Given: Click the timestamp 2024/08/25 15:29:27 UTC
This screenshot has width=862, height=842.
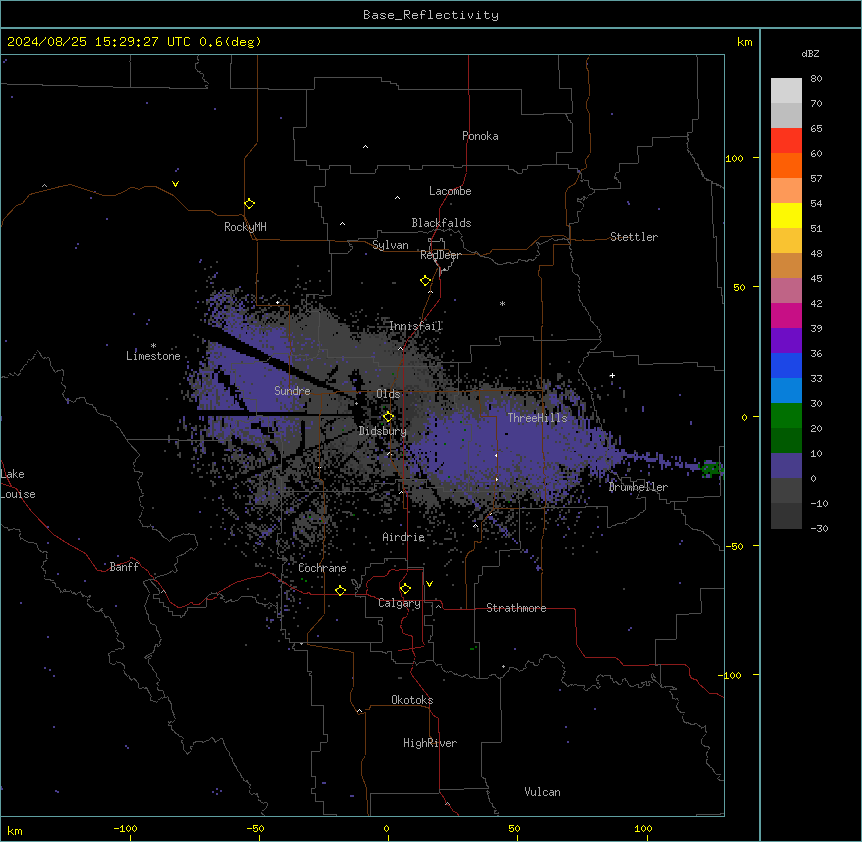Looking at the screenshot, I should [x=98, y=42].
